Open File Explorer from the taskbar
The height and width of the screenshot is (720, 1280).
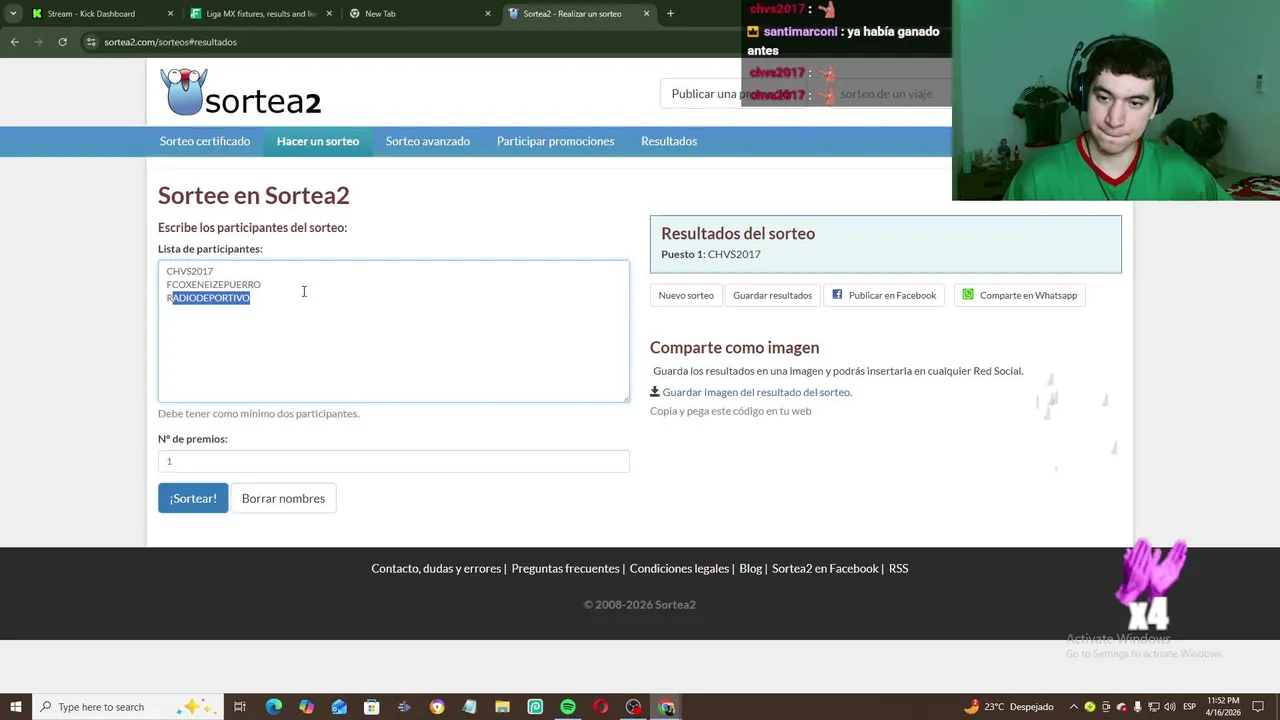502,707
